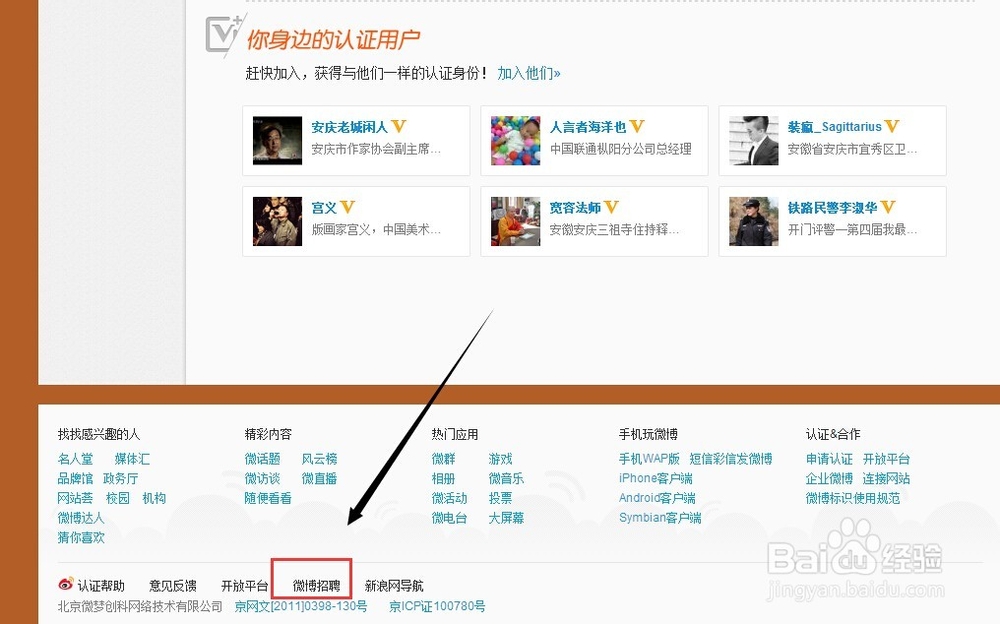Open 宽容法师 user profile name
Screen dimensions: 1000x624
pyautogui.click(x=575, y=208)
